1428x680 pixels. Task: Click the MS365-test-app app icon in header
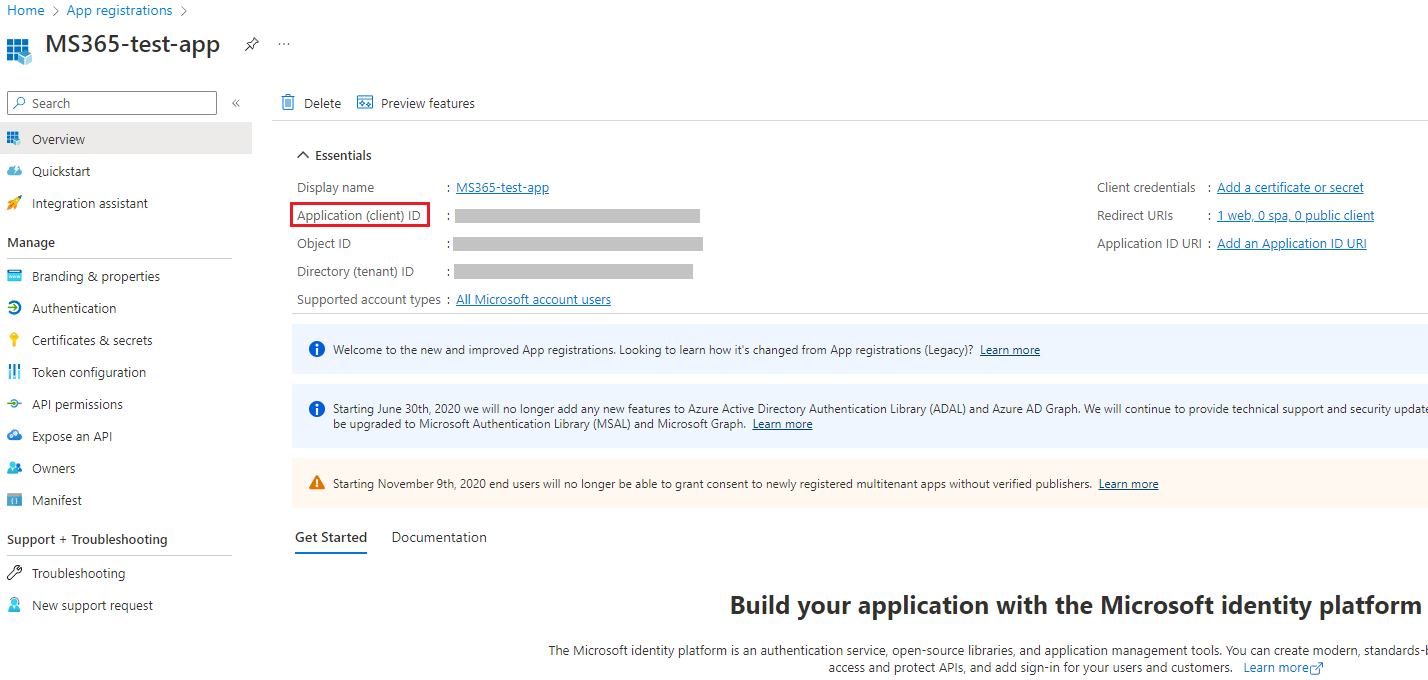coord(19,50)
